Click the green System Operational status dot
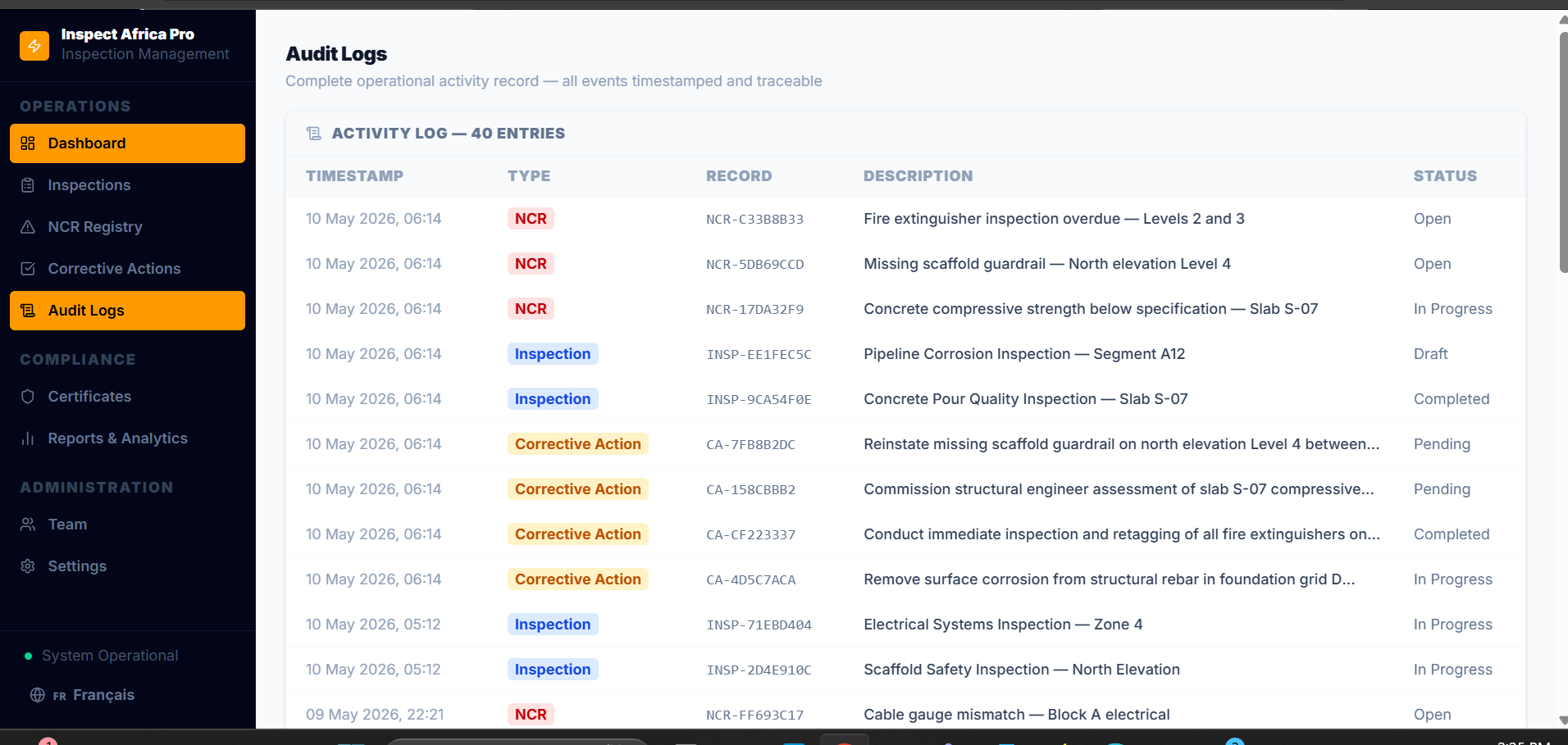The image size is (1568, 745). click(29, 656)
